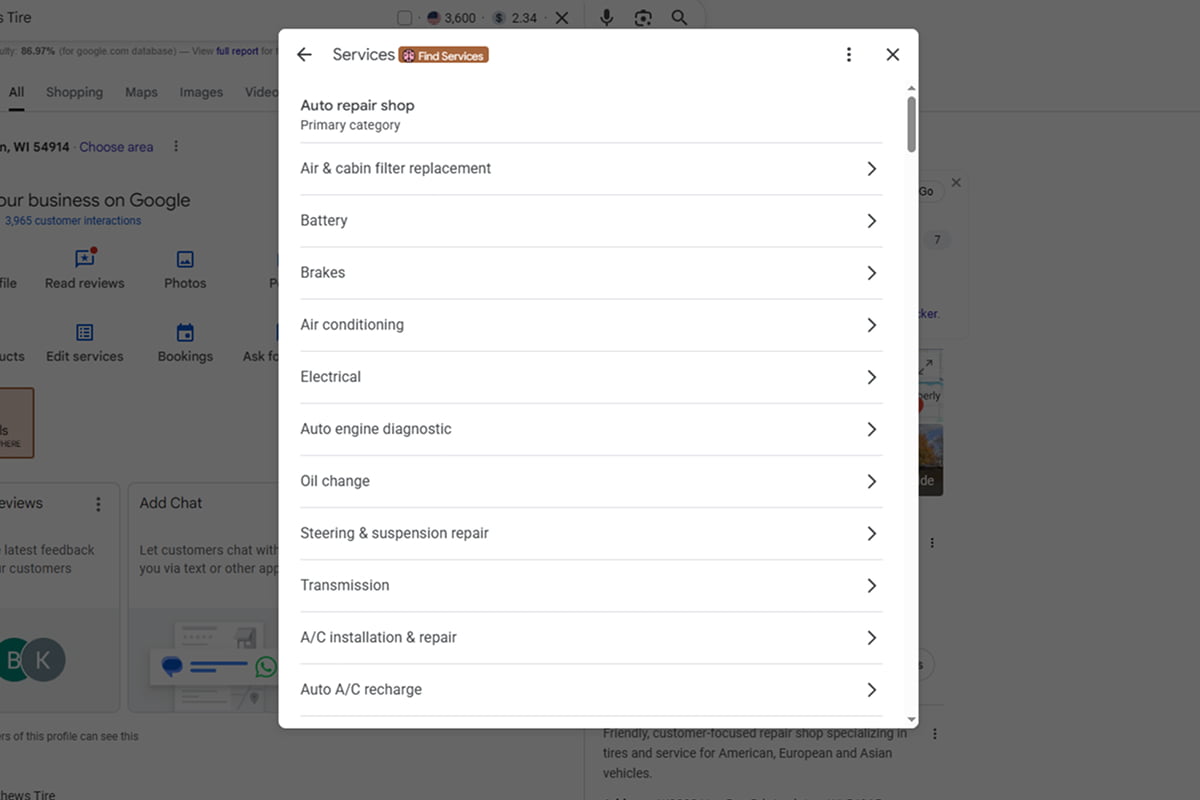Select Auto engine diagnostic text

[x=376, y=429]
